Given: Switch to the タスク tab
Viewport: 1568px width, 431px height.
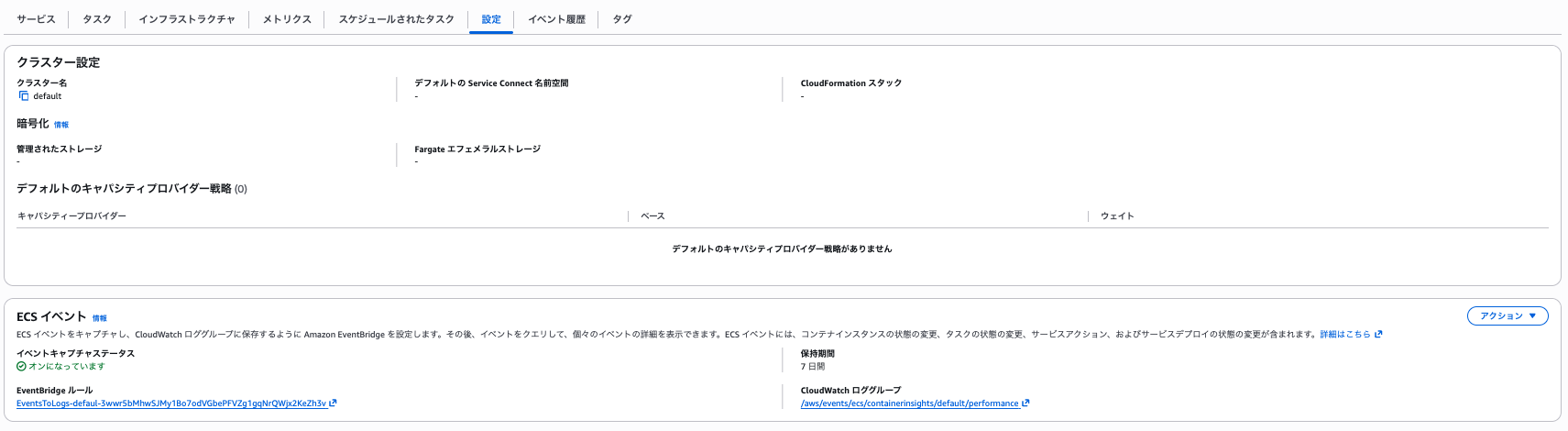Looking at the screenshot, I should pos(97,19).
